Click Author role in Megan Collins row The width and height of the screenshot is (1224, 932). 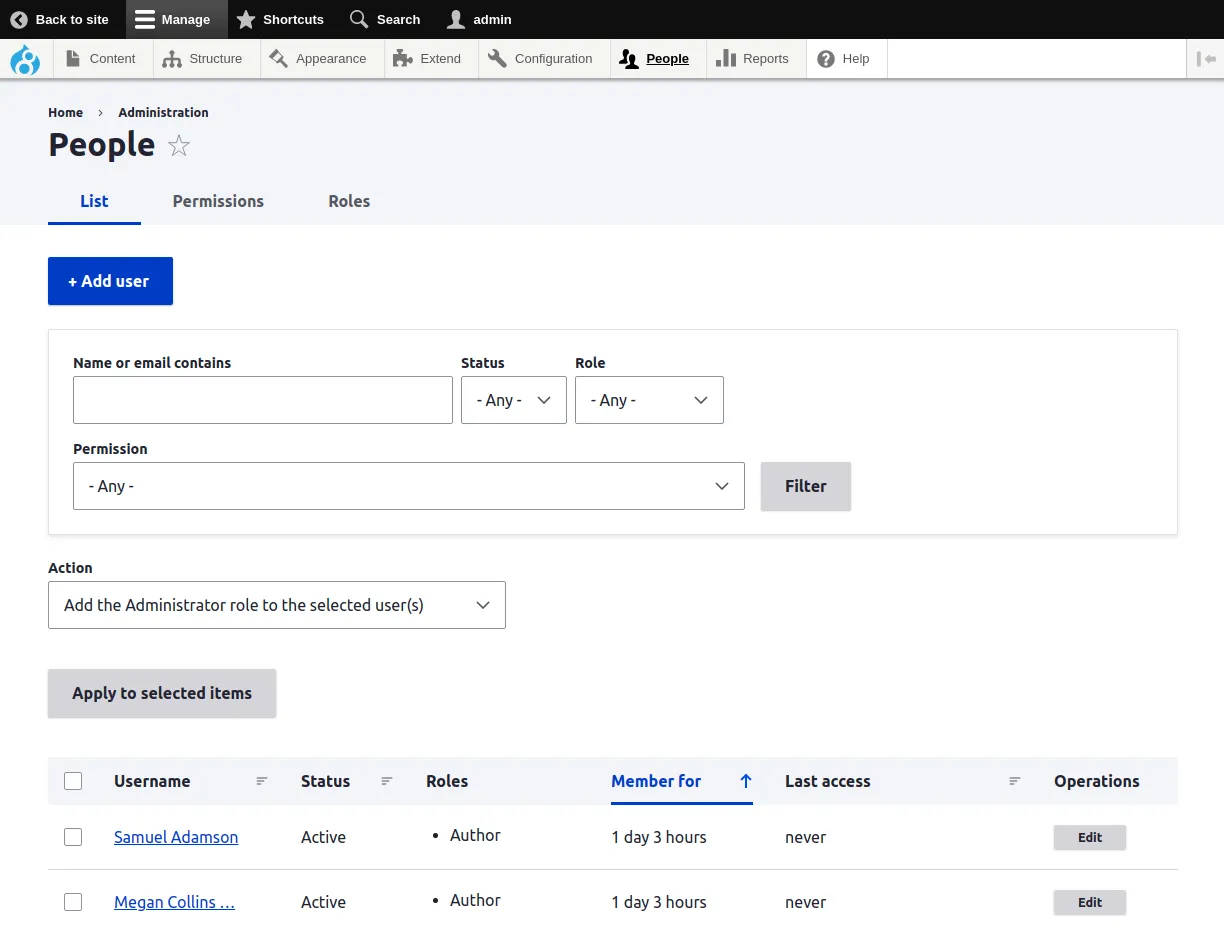click(475, 900)
